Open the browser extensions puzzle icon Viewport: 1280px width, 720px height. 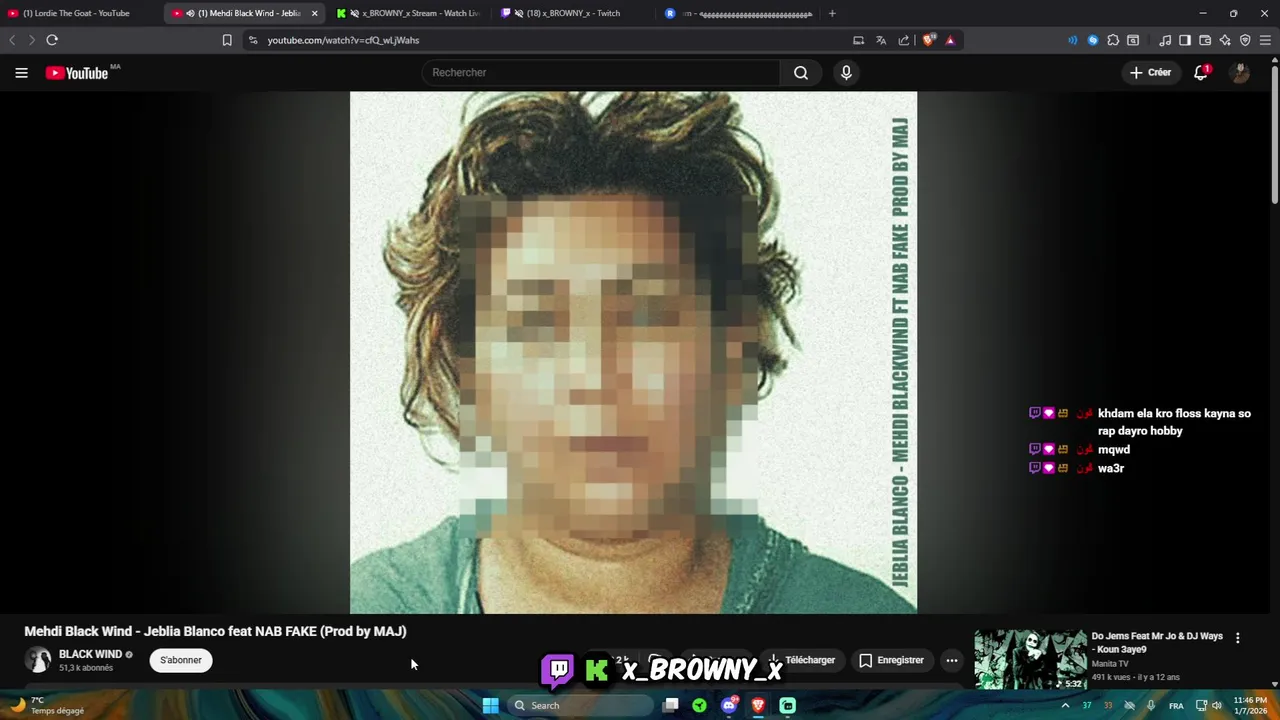pyautogui.click(x=1113, y=40)
